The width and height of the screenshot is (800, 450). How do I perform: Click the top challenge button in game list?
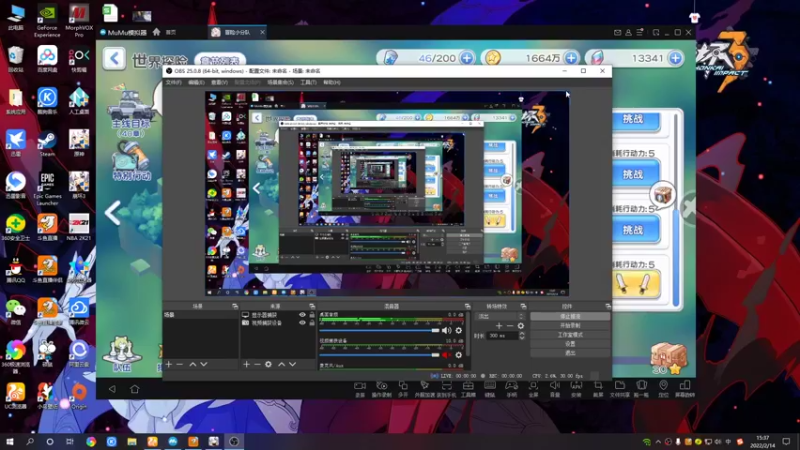[633, 119]
